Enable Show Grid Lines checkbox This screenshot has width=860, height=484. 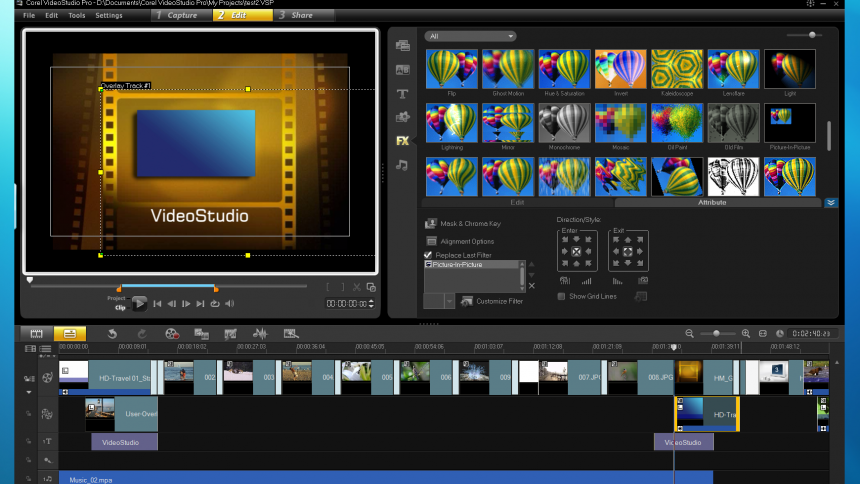pos(561,296)
